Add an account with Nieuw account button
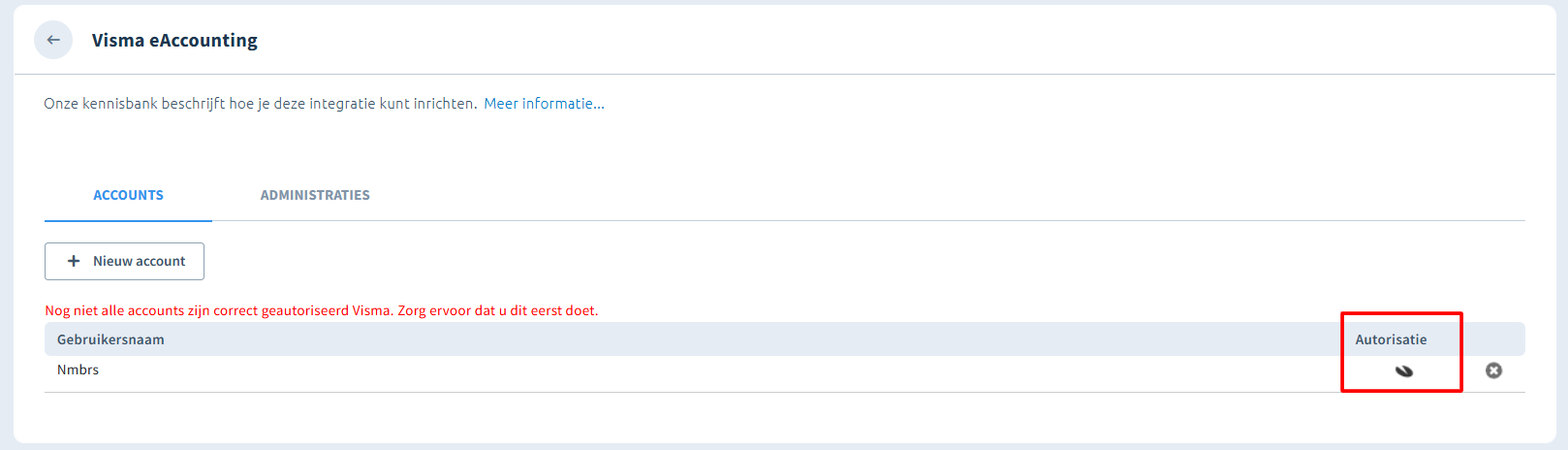1568x450 pixels. click(x=124, y=261)
